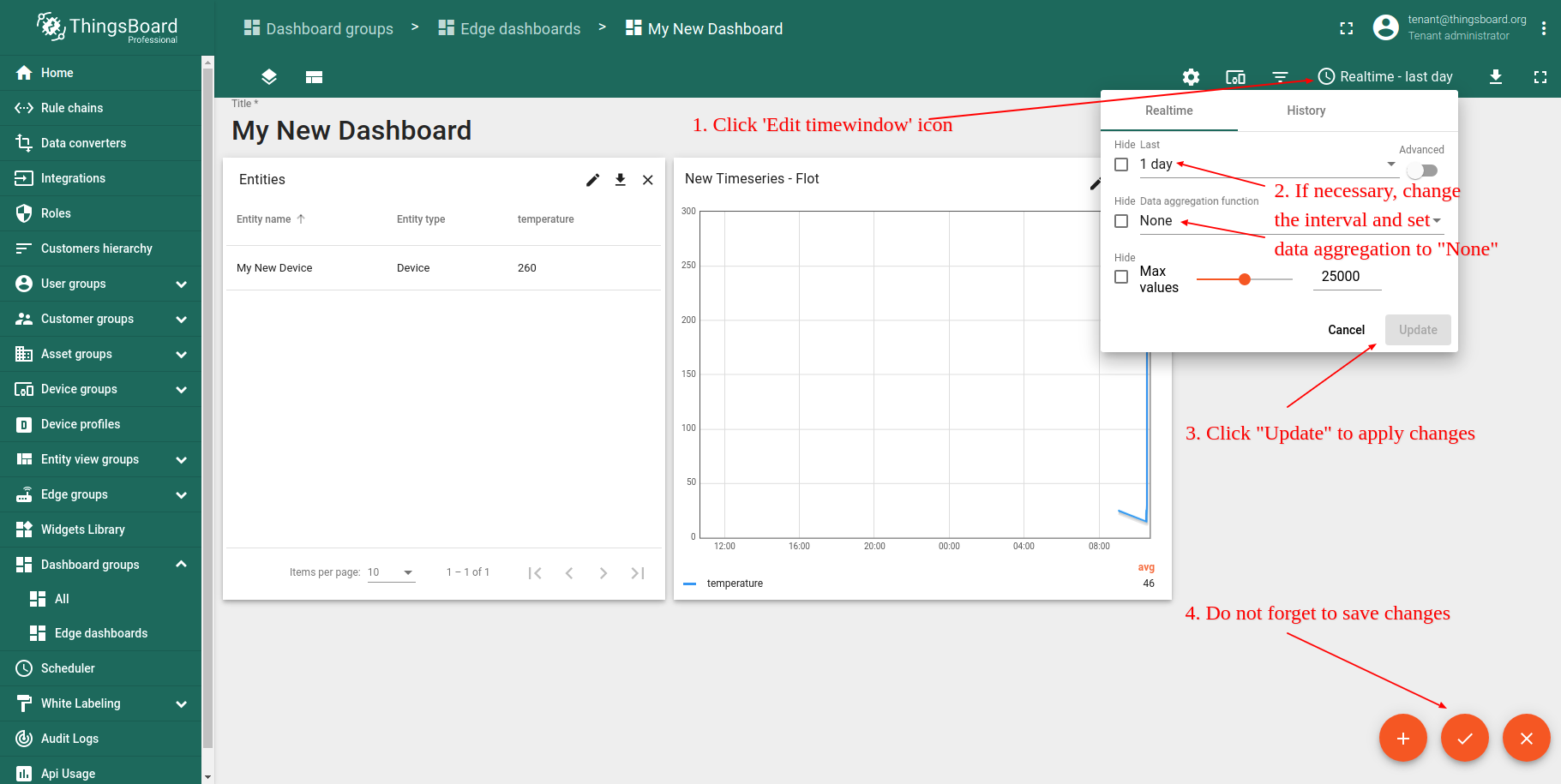This screenshot has width=1561, height=784.
Task: Toggle the Advanced switch
Action: pyautogui.click(x=1422, y=171)
